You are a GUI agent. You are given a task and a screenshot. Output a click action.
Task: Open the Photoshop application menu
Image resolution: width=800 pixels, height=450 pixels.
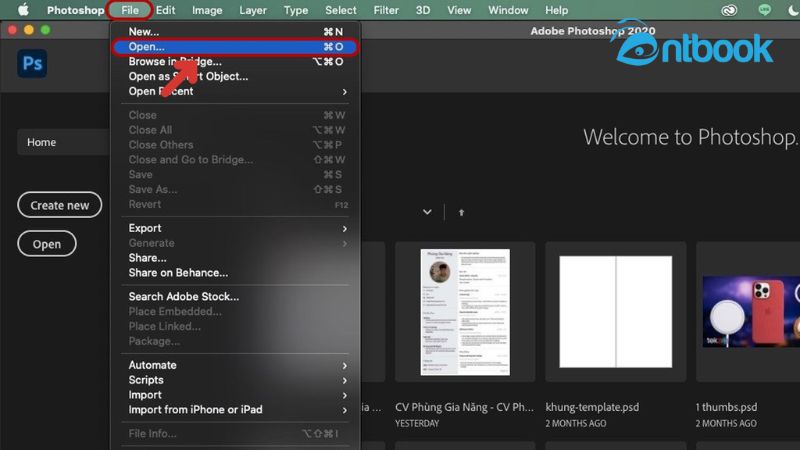click(x=76, y=10)
